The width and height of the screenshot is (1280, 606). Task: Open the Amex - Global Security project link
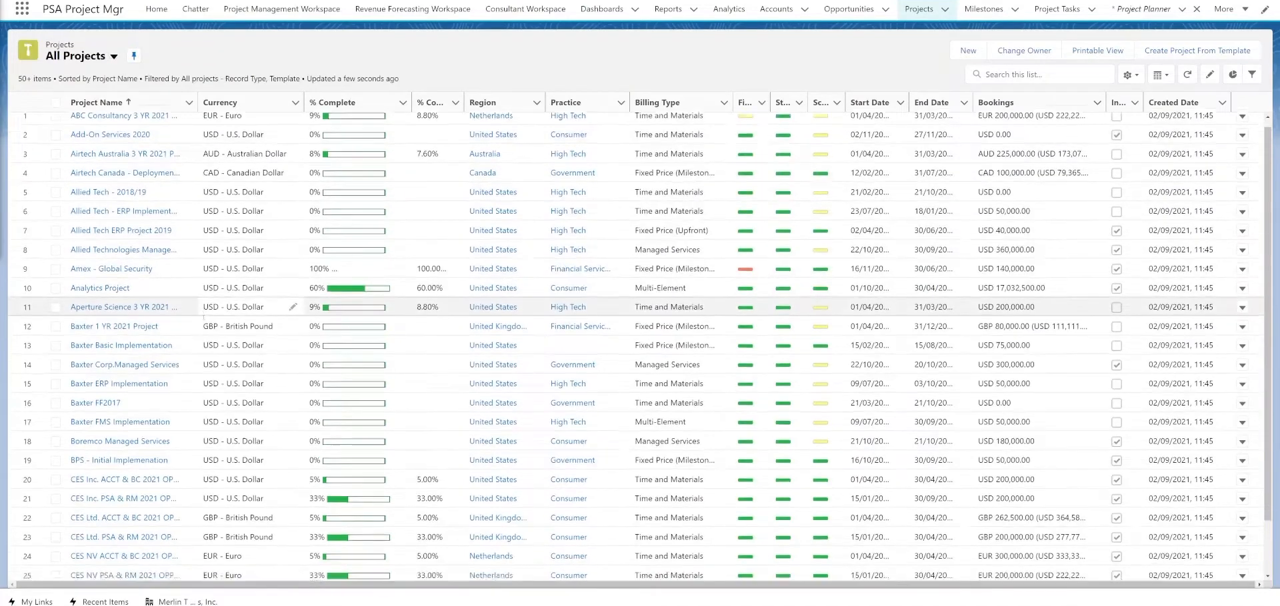pos(111,269)
